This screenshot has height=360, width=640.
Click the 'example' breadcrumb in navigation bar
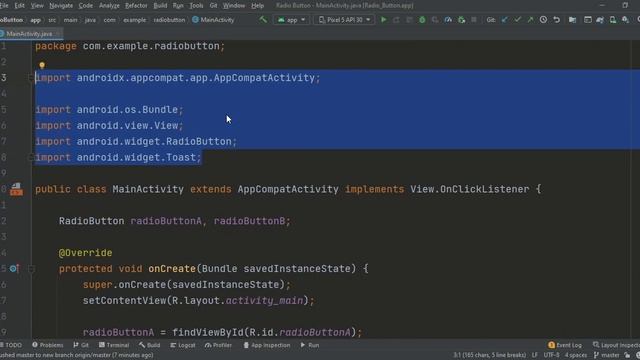tap(135, 20)
